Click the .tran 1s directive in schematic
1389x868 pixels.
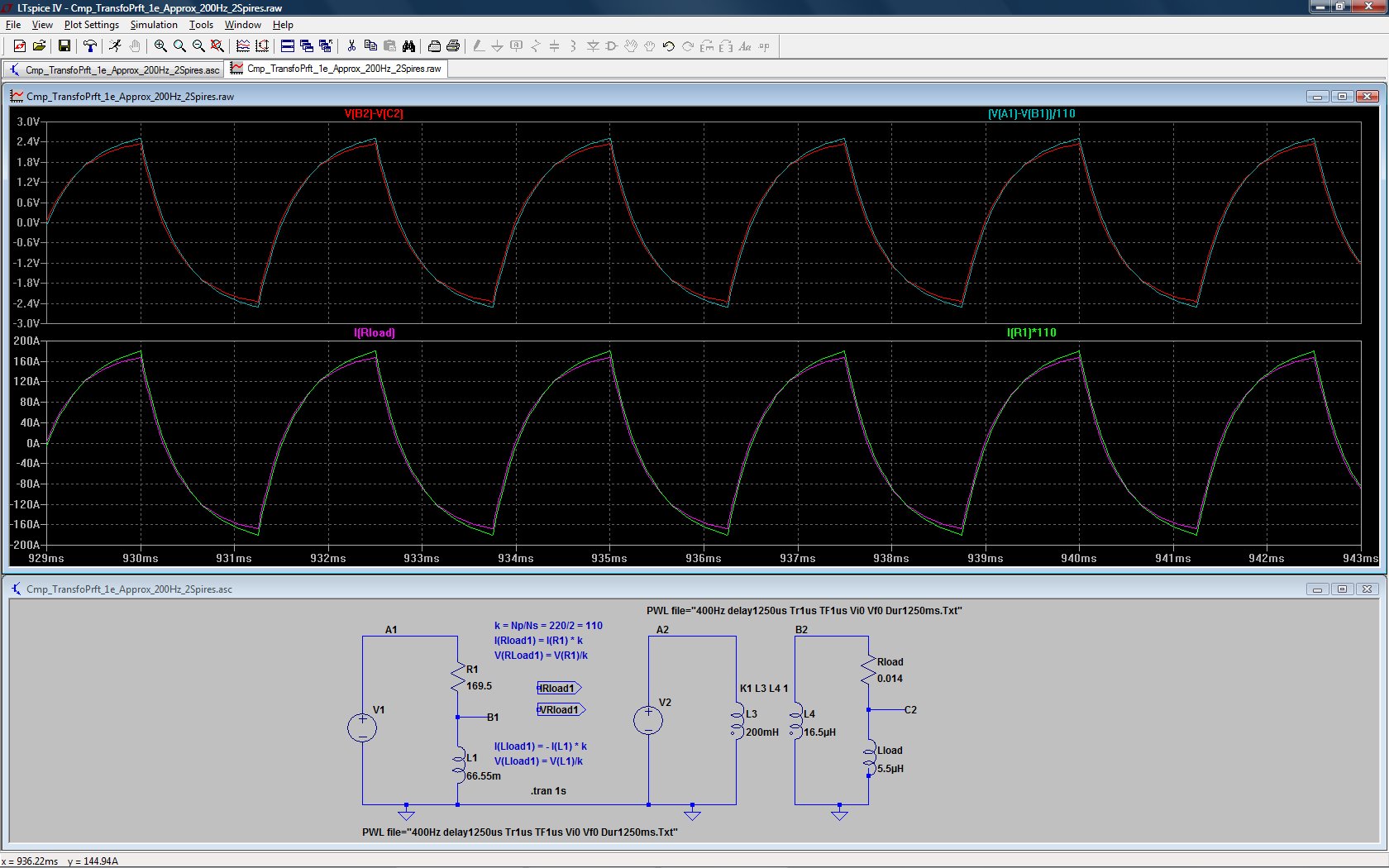click(x=548, y=791)
